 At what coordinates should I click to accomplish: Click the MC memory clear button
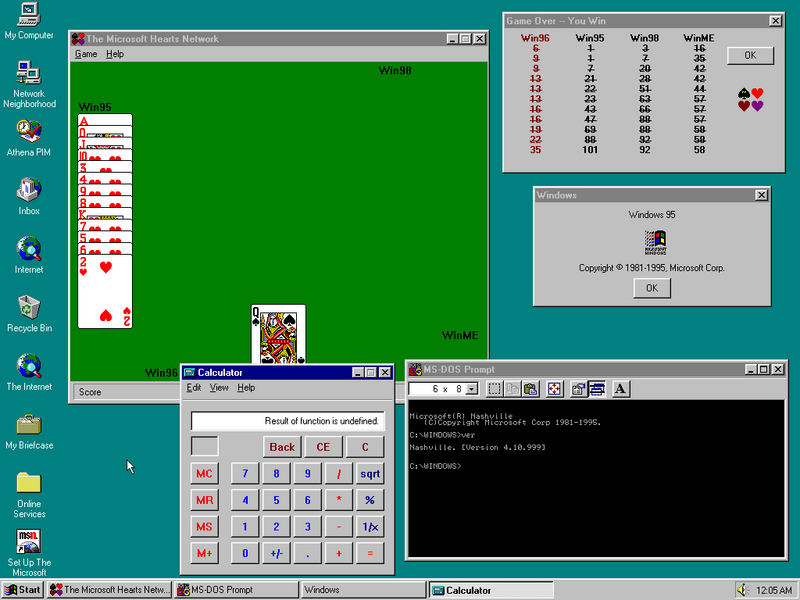(204, 473)
